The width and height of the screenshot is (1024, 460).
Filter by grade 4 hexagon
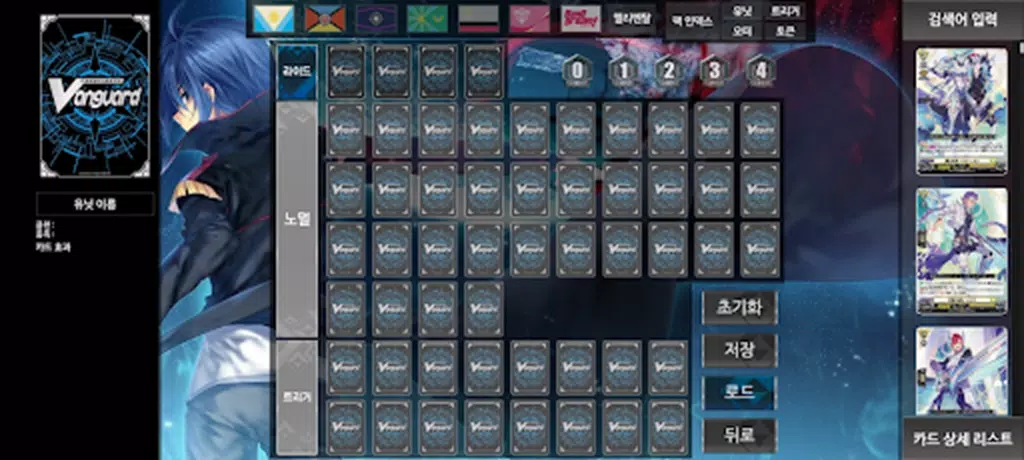click(761, 71)
